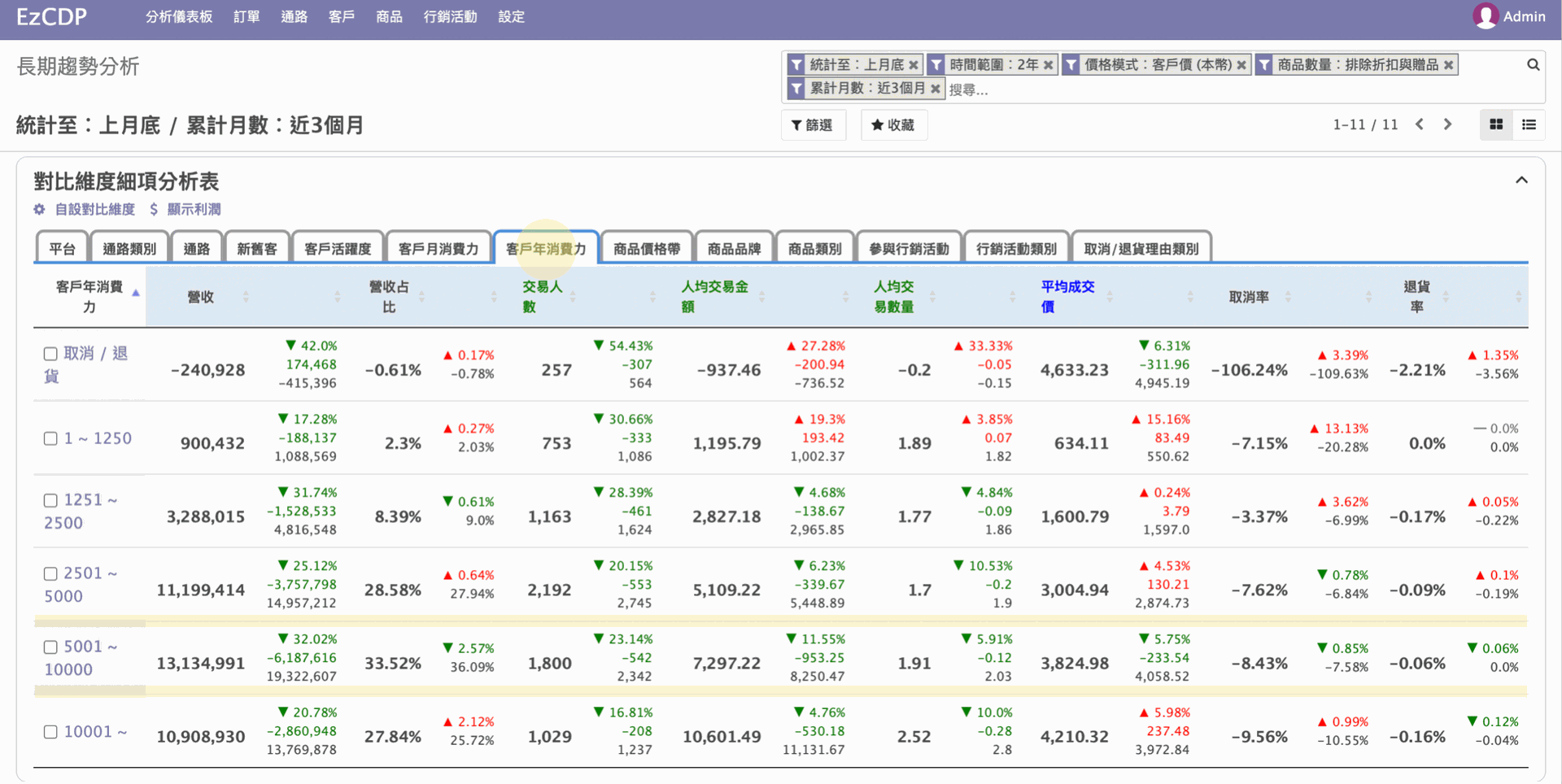This screenshot has width=1562, height=784.
Task: Sort by 交易人數 column header
Action: click(542, 297)
